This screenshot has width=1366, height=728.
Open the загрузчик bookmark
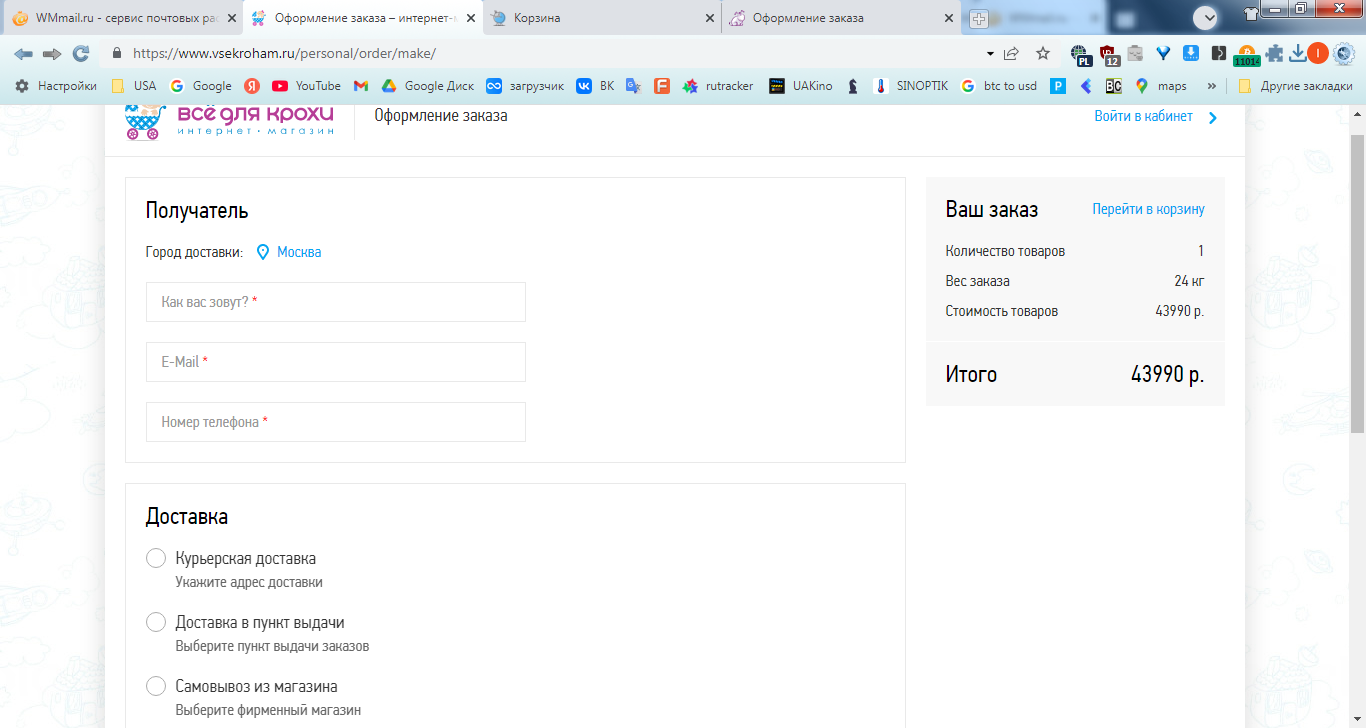pyautogui.click(x=525, y=86)
